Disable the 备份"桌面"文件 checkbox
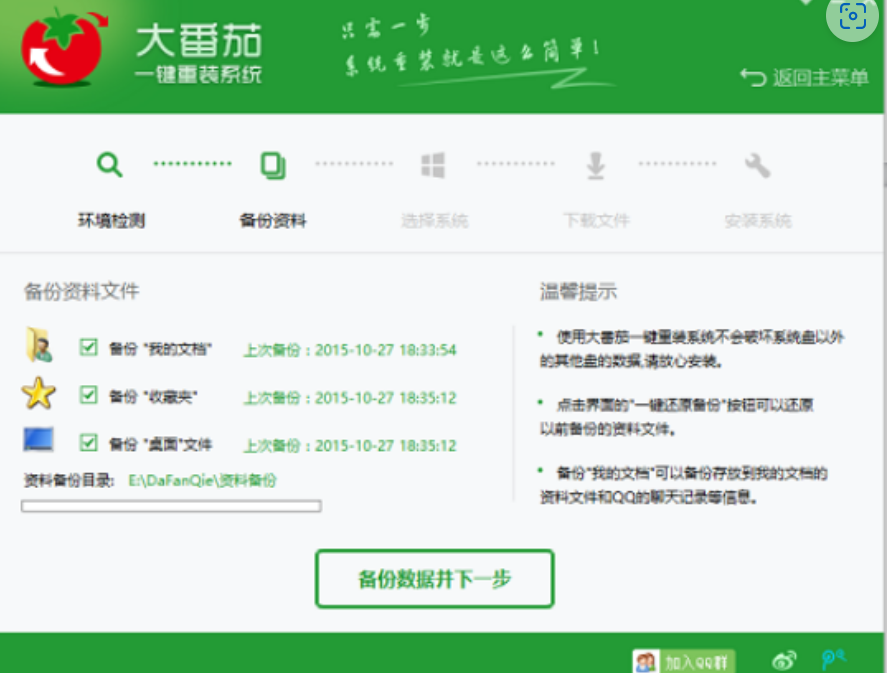The image size is (888, 673). click(x=88, y=443)
